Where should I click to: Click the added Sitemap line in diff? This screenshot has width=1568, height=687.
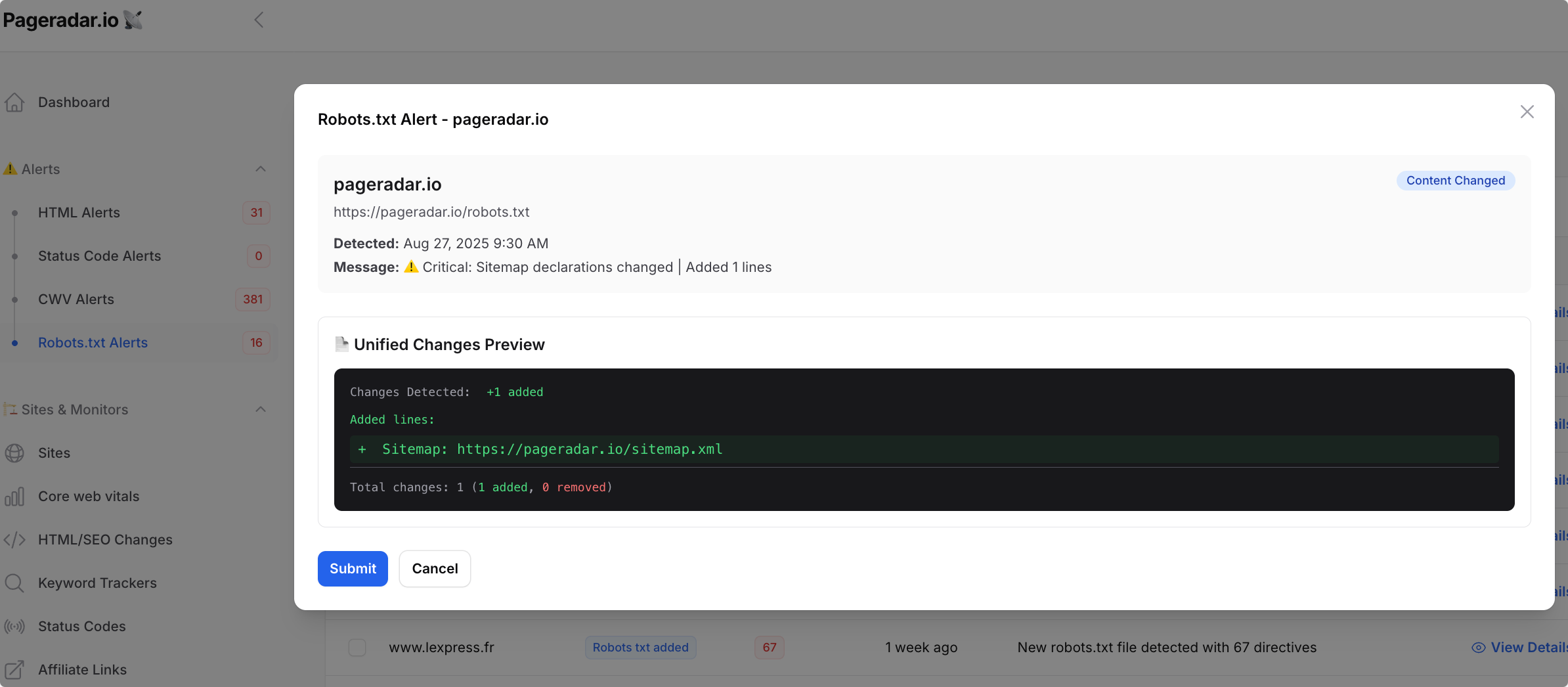point(924,450)
